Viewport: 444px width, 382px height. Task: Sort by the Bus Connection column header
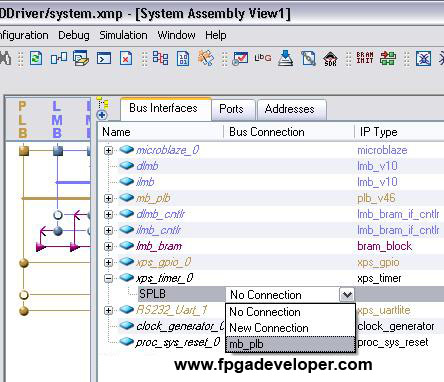click(x=289, y=132)
